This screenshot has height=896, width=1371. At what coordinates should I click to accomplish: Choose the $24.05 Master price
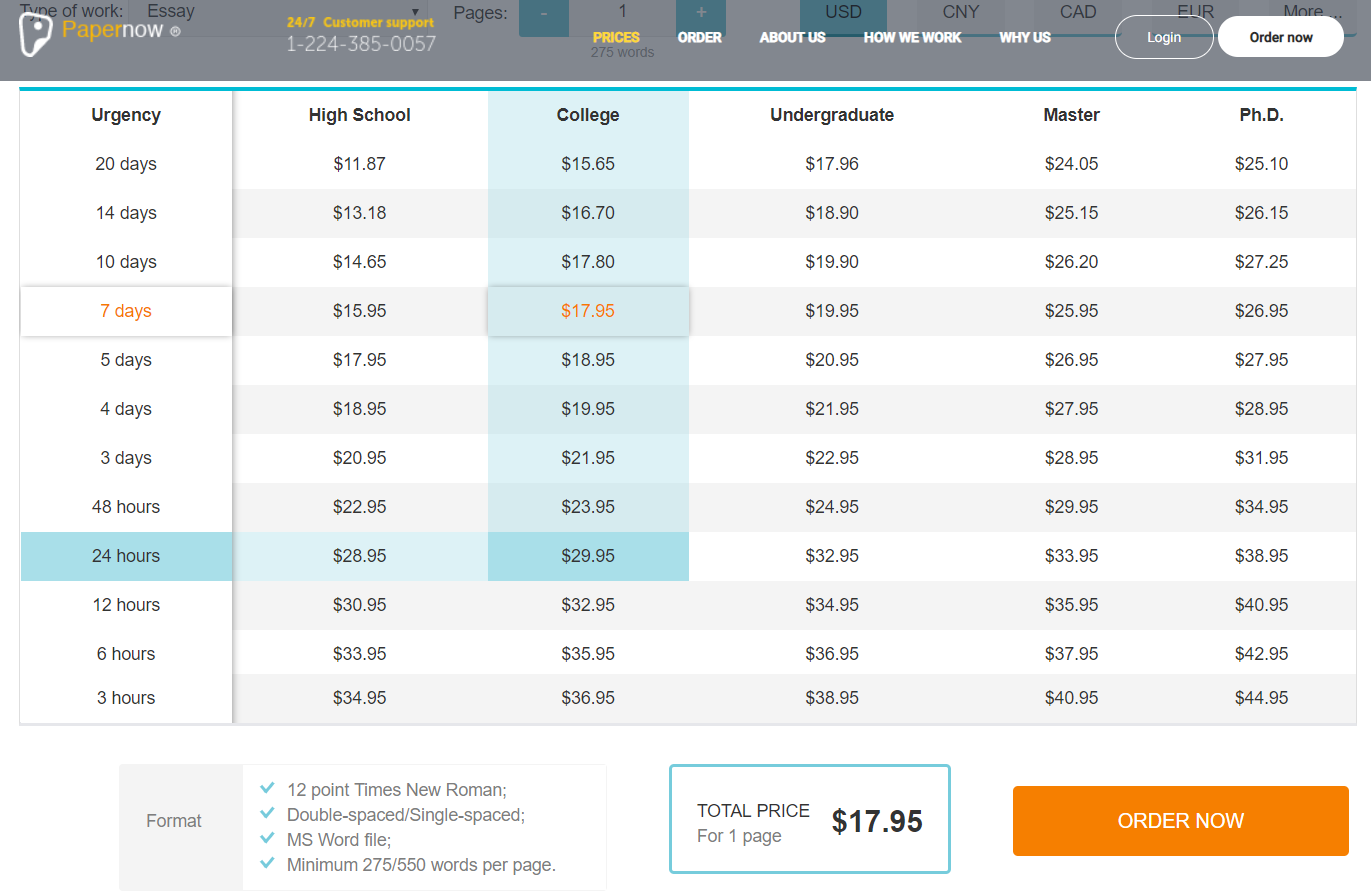point(1071,164)
